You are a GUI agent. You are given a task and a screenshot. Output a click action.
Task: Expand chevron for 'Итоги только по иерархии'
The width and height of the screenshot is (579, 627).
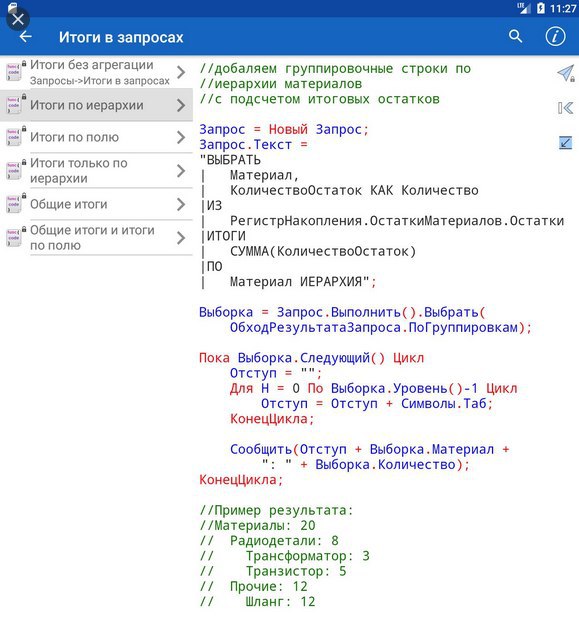(181, 171)
